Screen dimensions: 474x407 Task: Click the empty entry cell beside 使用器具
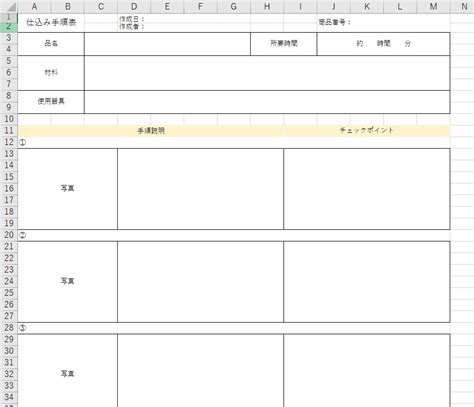tap(267, 102)
